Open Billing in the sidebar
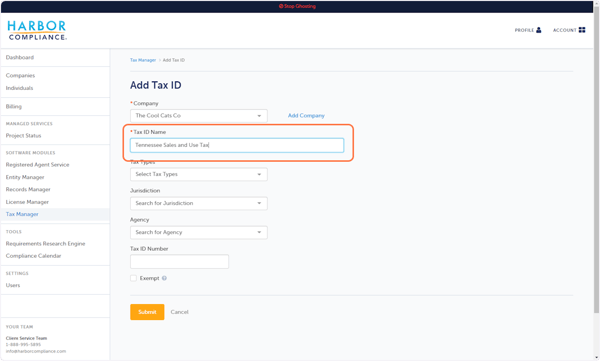This screenshot has width=600, height=361. [14, 106]
